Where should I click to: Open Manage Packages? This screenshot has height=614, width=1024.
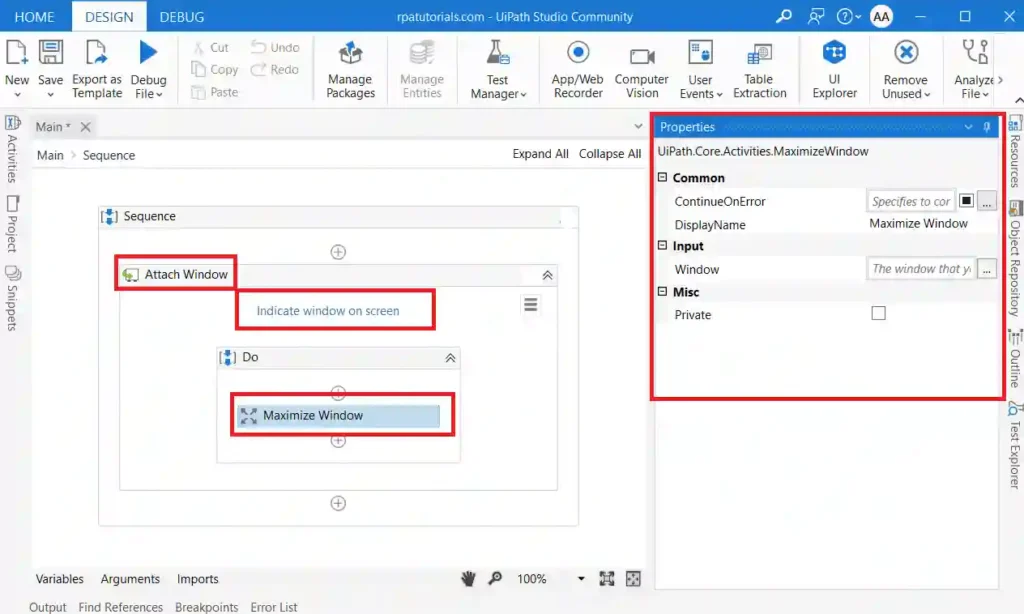pos(351,70)
